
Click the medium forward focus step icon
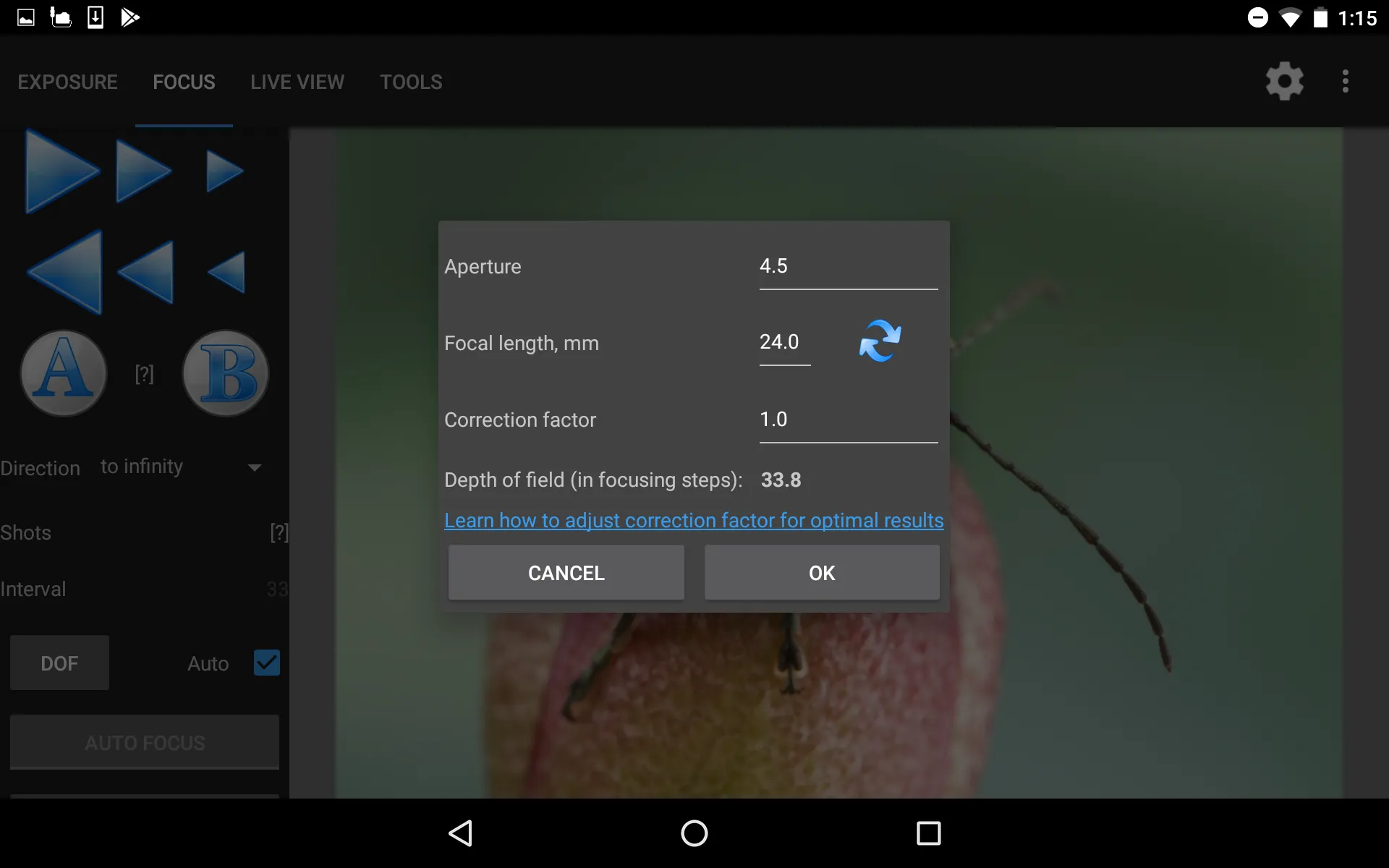pyautogui.click(x=143, y=170)
